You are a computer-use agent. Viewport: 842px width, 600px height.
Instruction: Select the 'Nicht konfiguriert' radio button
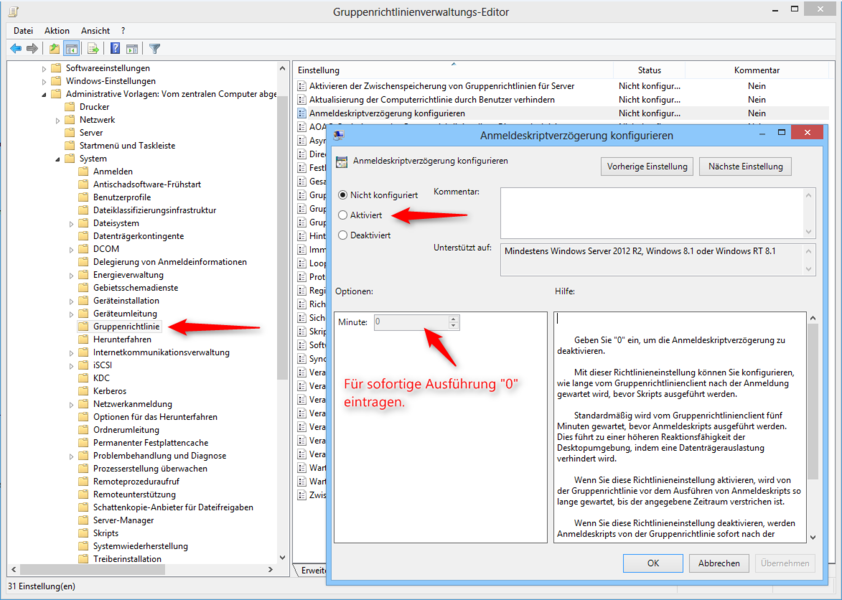point(344,195)
